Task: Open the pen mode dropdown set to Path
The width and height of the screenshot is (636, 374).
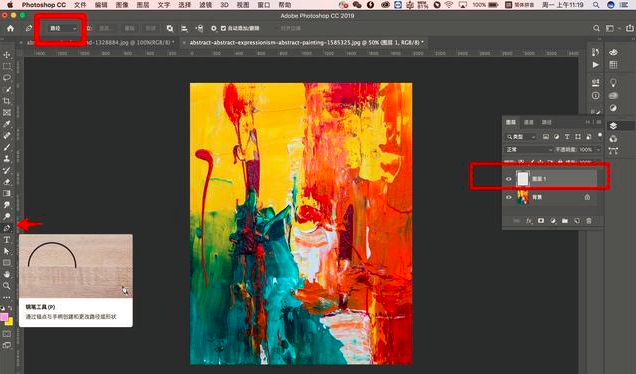Action: point(62,28)
